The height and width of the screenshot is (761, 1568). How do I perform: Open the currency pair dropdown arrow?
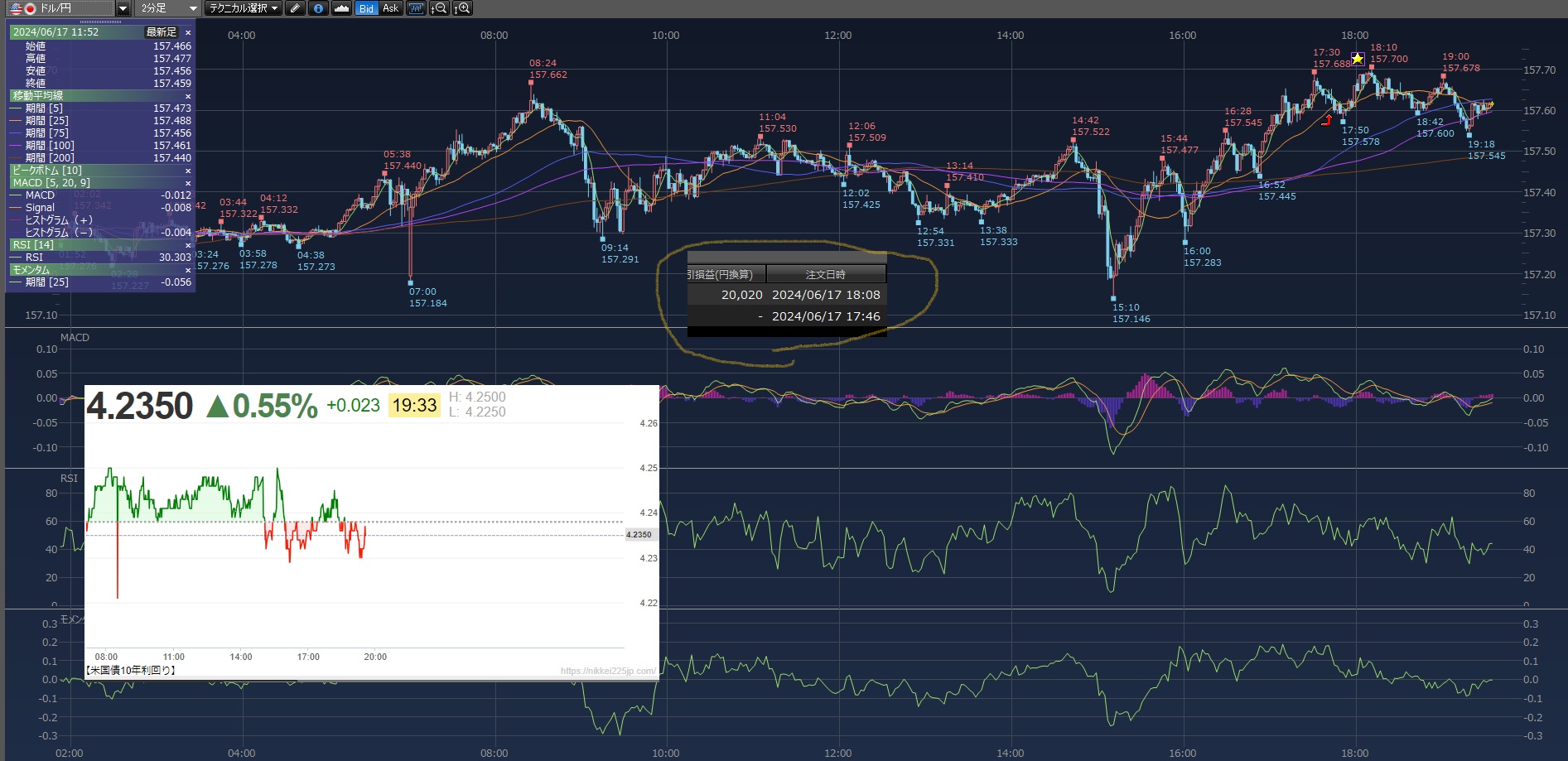click(x=123, y=8)
